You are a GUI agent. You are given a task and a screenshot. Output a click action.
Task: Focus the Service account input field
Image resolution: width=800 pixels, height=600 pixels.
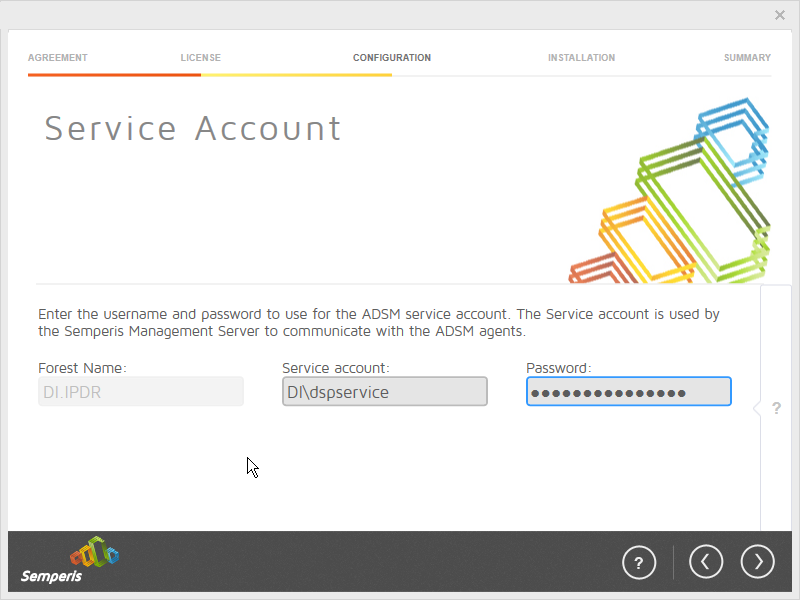(x=384, y=392)
